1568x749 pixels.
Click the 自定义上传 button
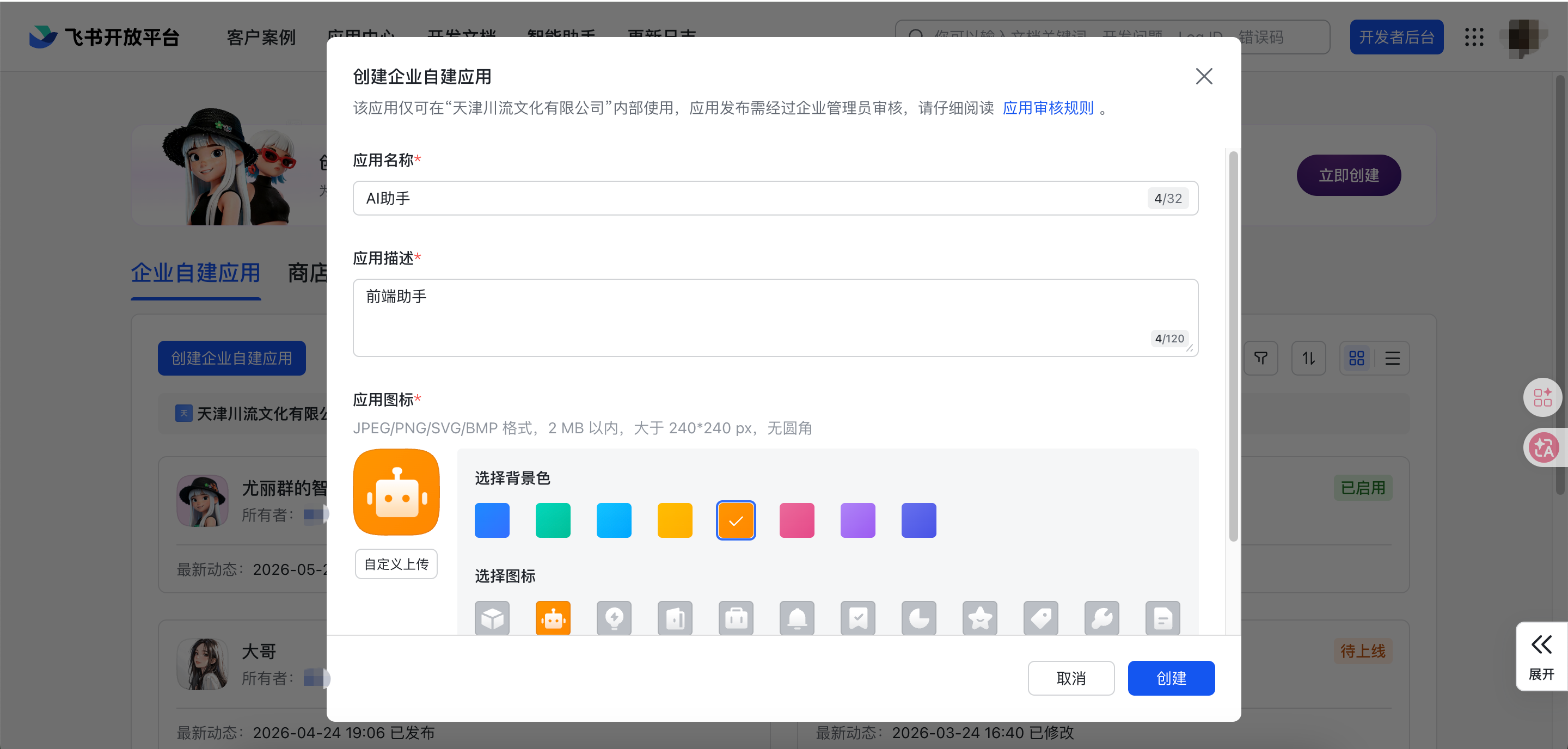(396, 564)
